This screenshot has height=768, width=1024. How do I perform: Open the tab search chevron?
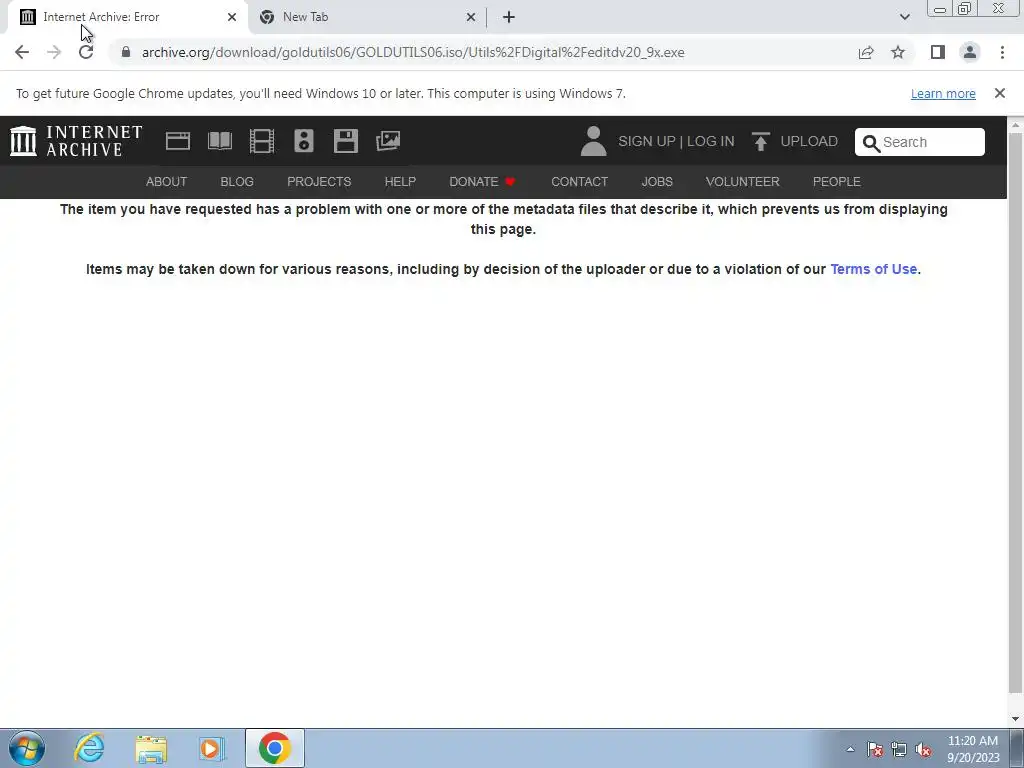[x=904, y=17]
